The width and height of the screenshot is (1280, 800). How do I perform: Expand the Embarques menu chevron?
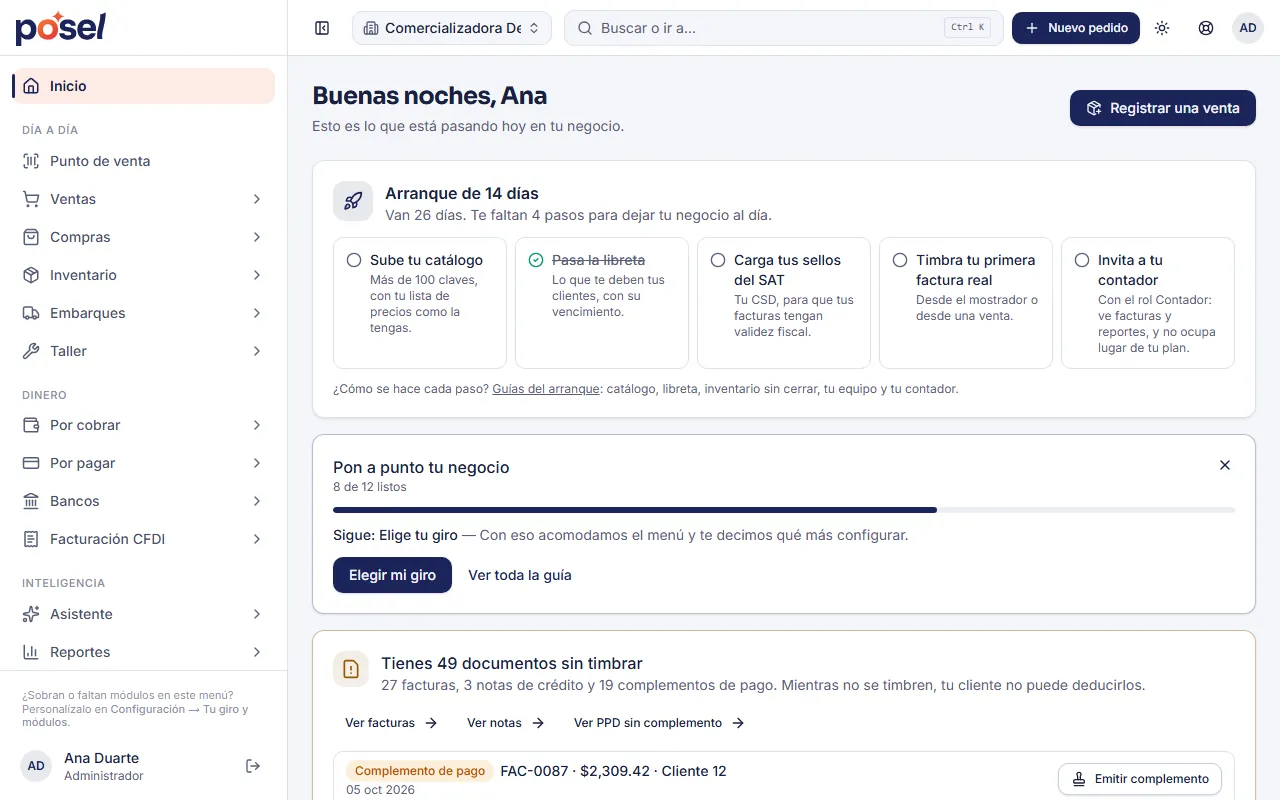click(257, 313)
